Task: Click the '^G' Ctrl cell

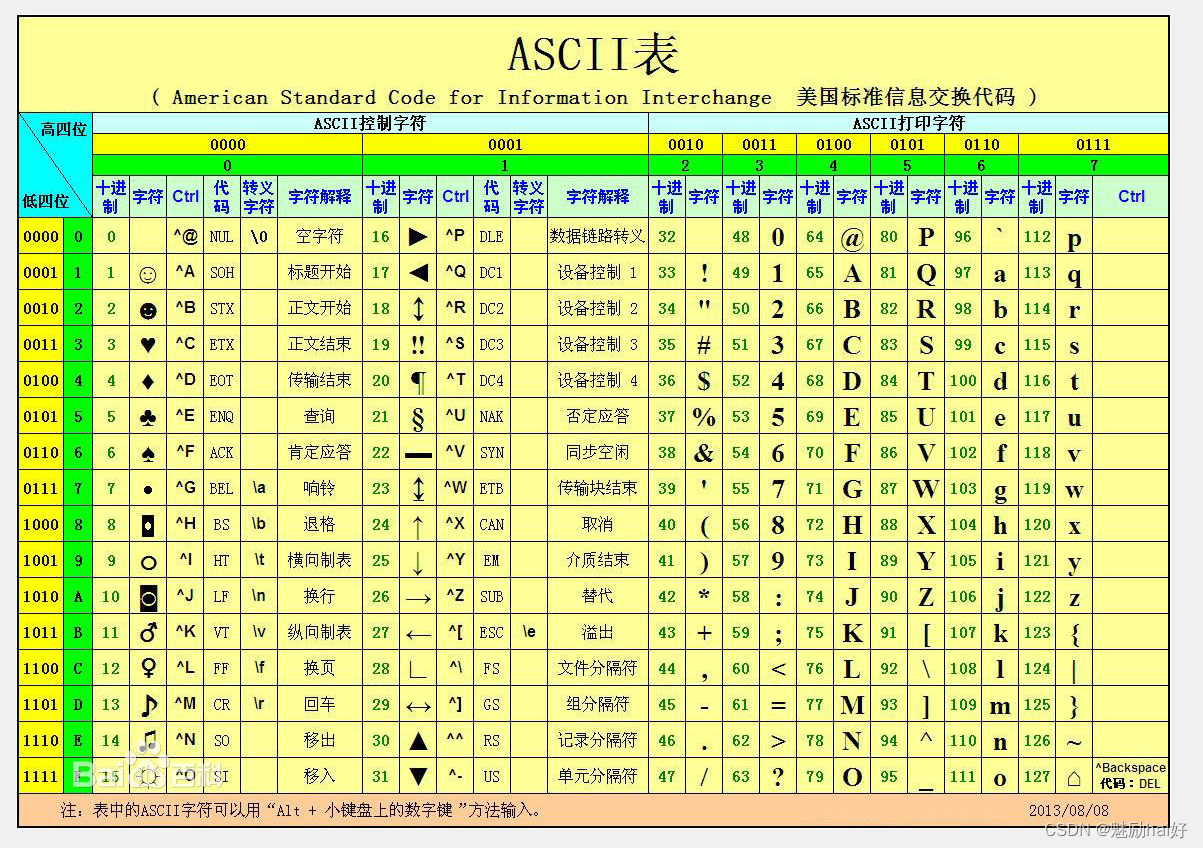Action: [x=186, y=489]
